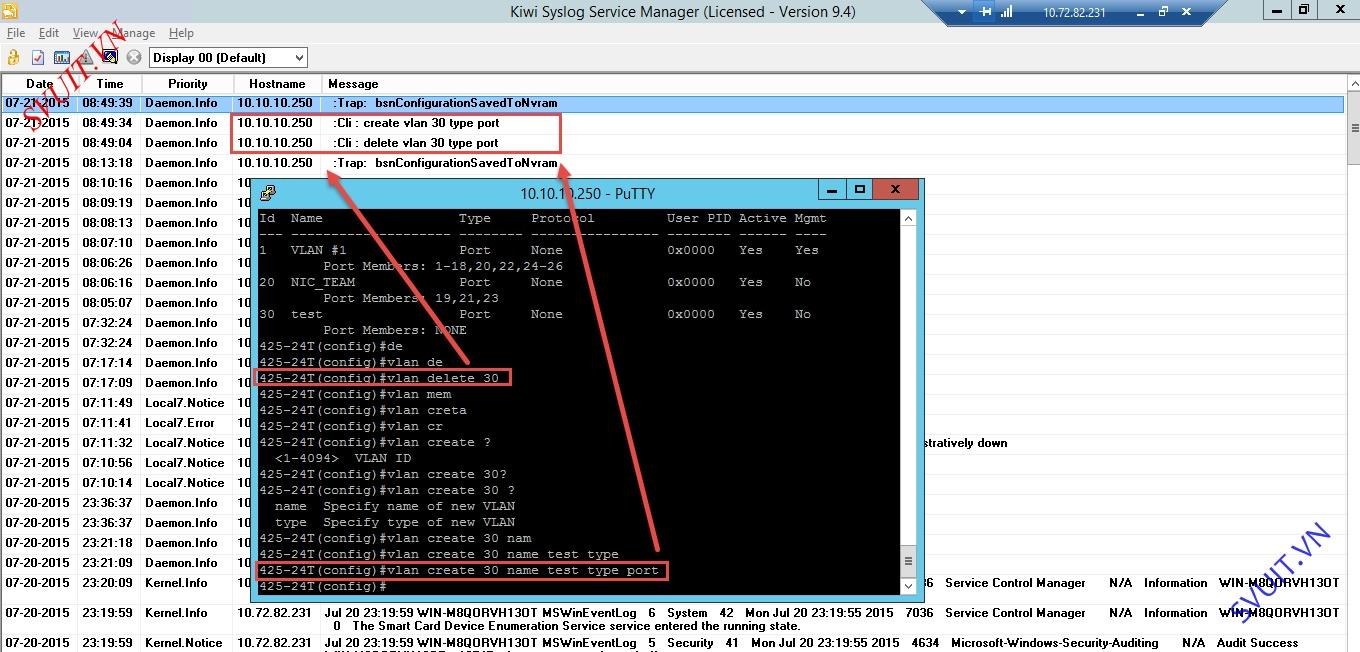Screen dimensions: 1360x652
Task: Click the padlock icon in the toolbar
Action: (14, 58)
